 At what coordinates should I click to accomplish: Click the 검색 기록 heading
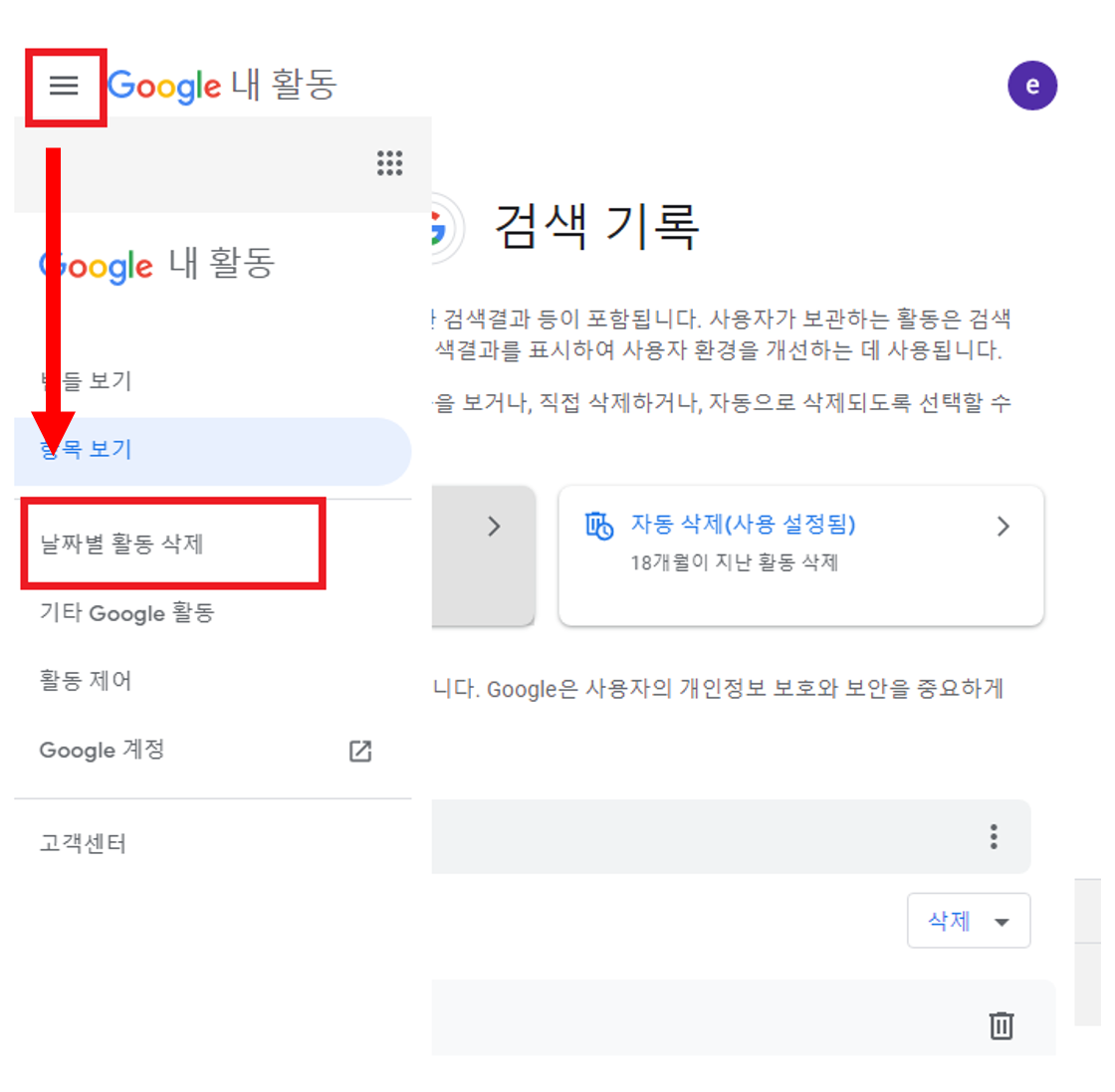tap(596, 227)
